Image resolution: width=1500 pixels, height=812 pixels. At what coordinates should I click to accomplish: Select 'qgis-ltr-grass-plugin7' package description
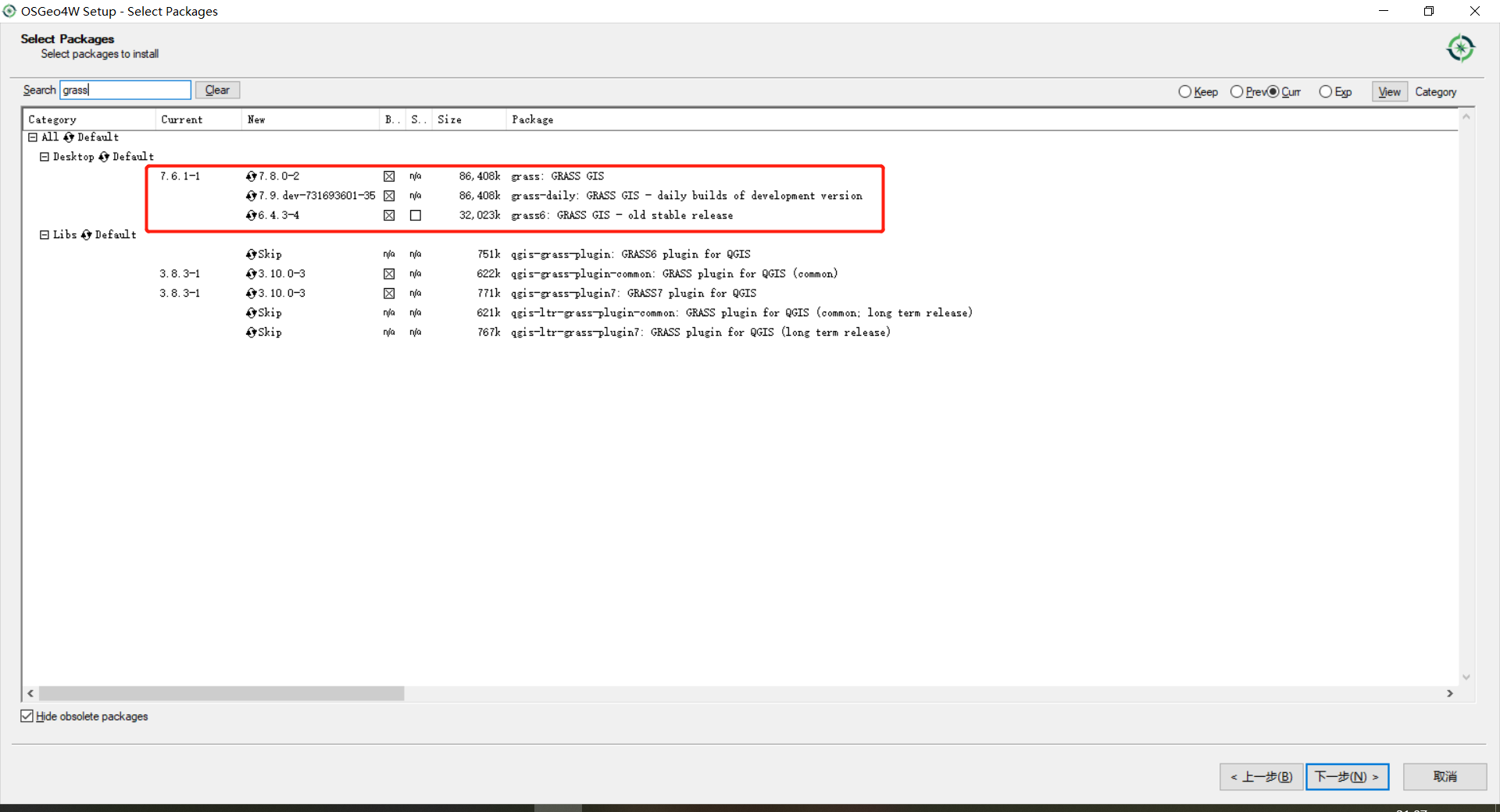tap(701, 333)
